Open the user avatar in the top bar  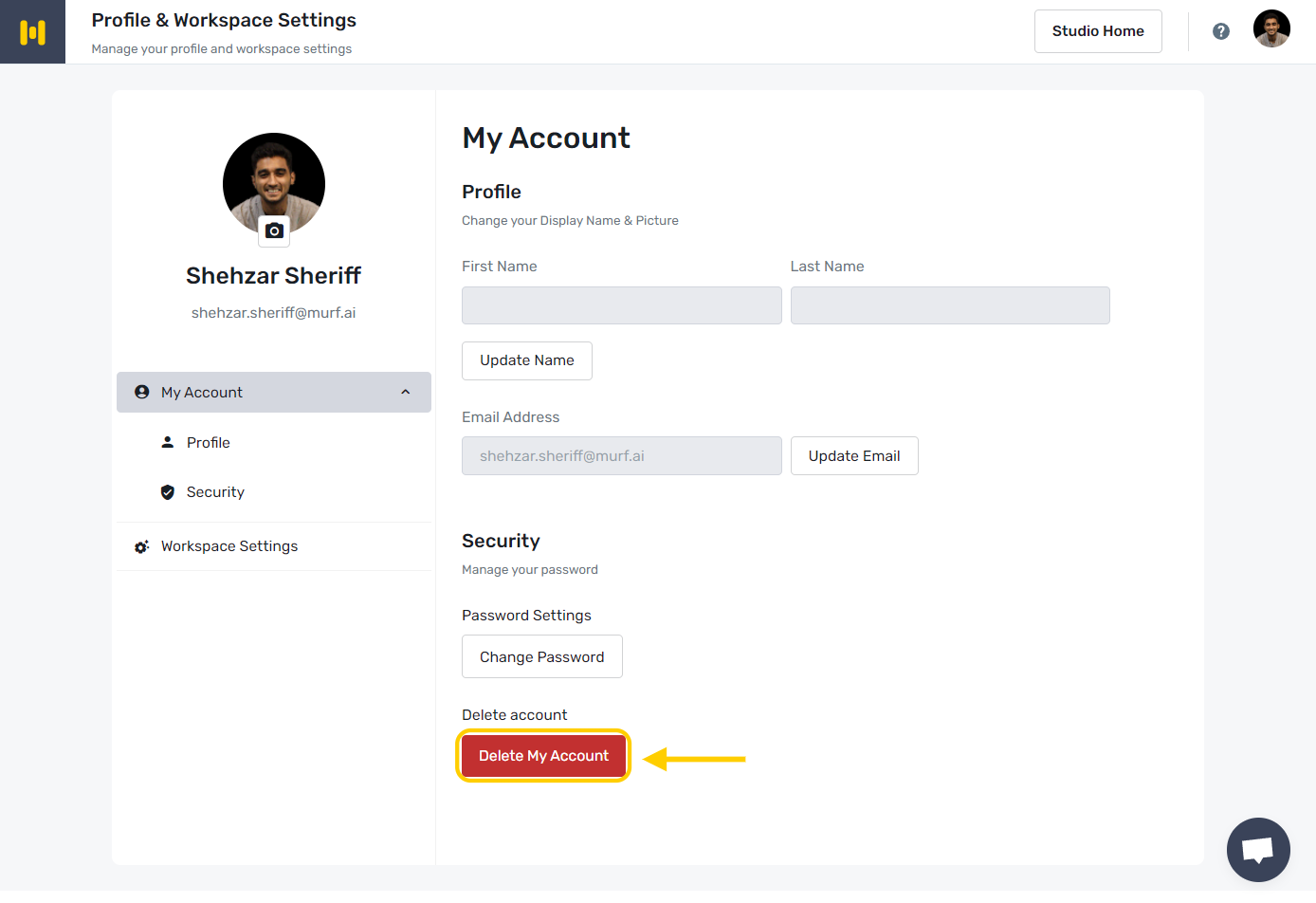tap(1271, 28)
